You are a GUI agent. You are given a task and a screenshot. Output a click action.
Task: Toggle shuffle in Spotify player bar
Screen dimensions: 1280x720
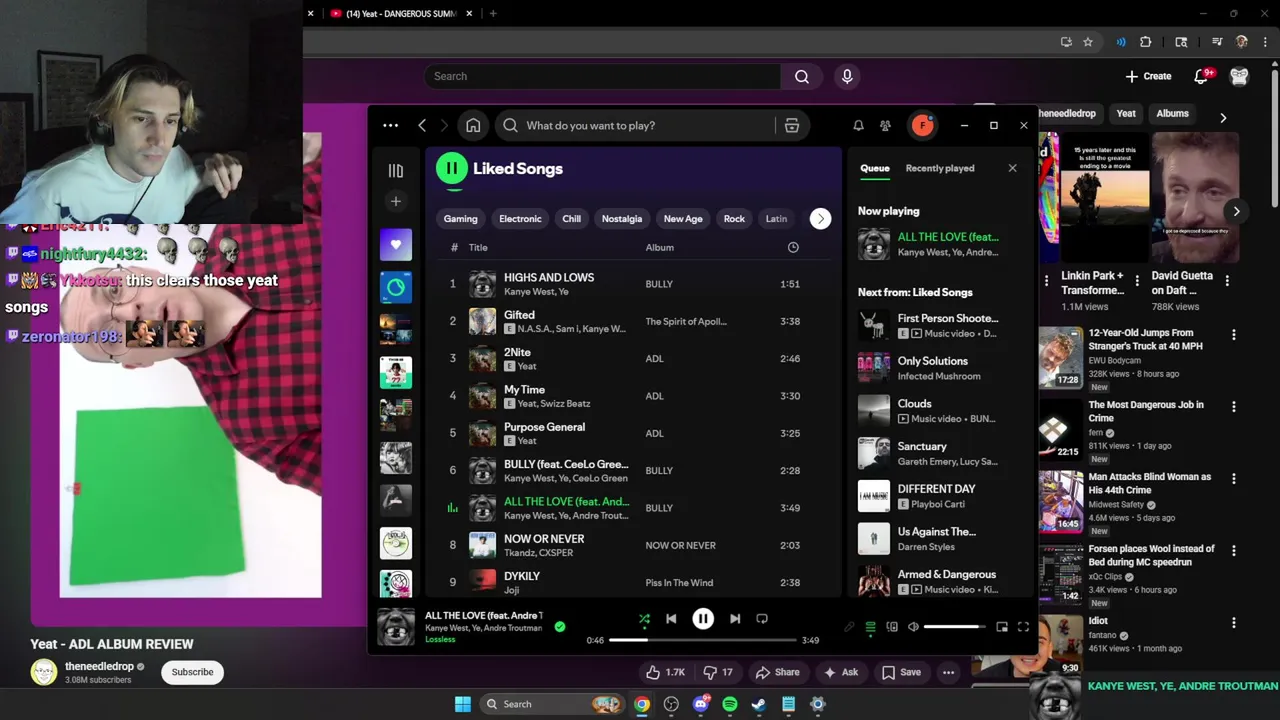pos(644,619)
